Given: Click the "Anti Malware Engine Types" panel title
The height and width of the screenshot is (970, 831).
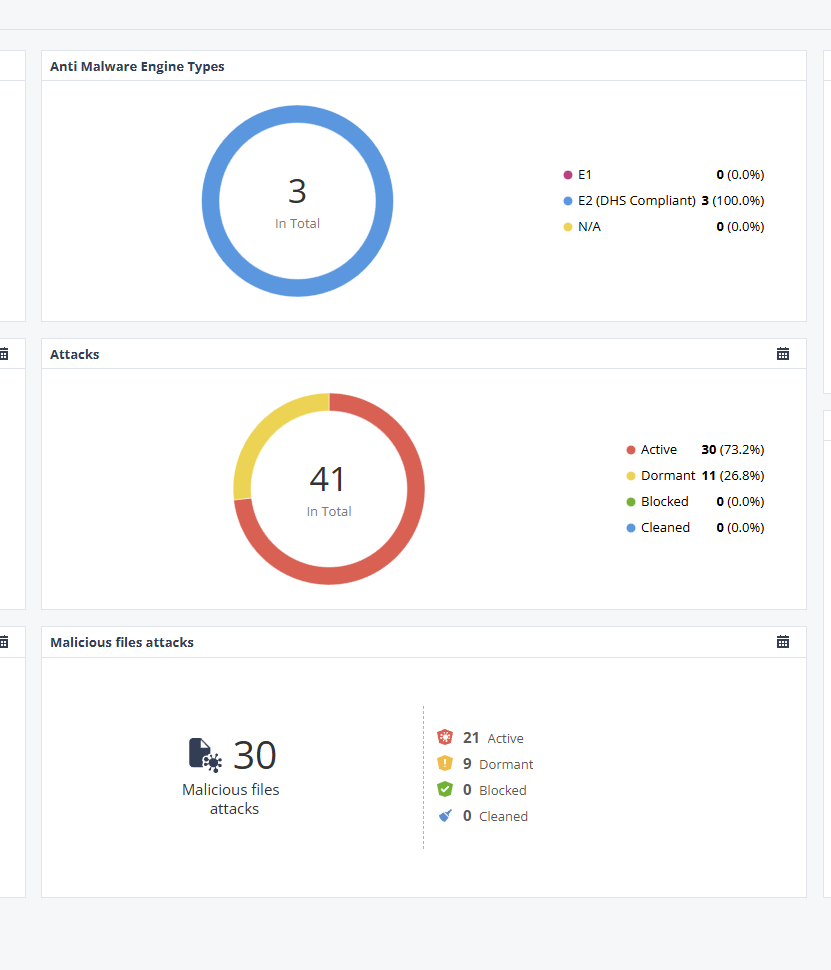Looking at the screenshot, I should point(137,66).
